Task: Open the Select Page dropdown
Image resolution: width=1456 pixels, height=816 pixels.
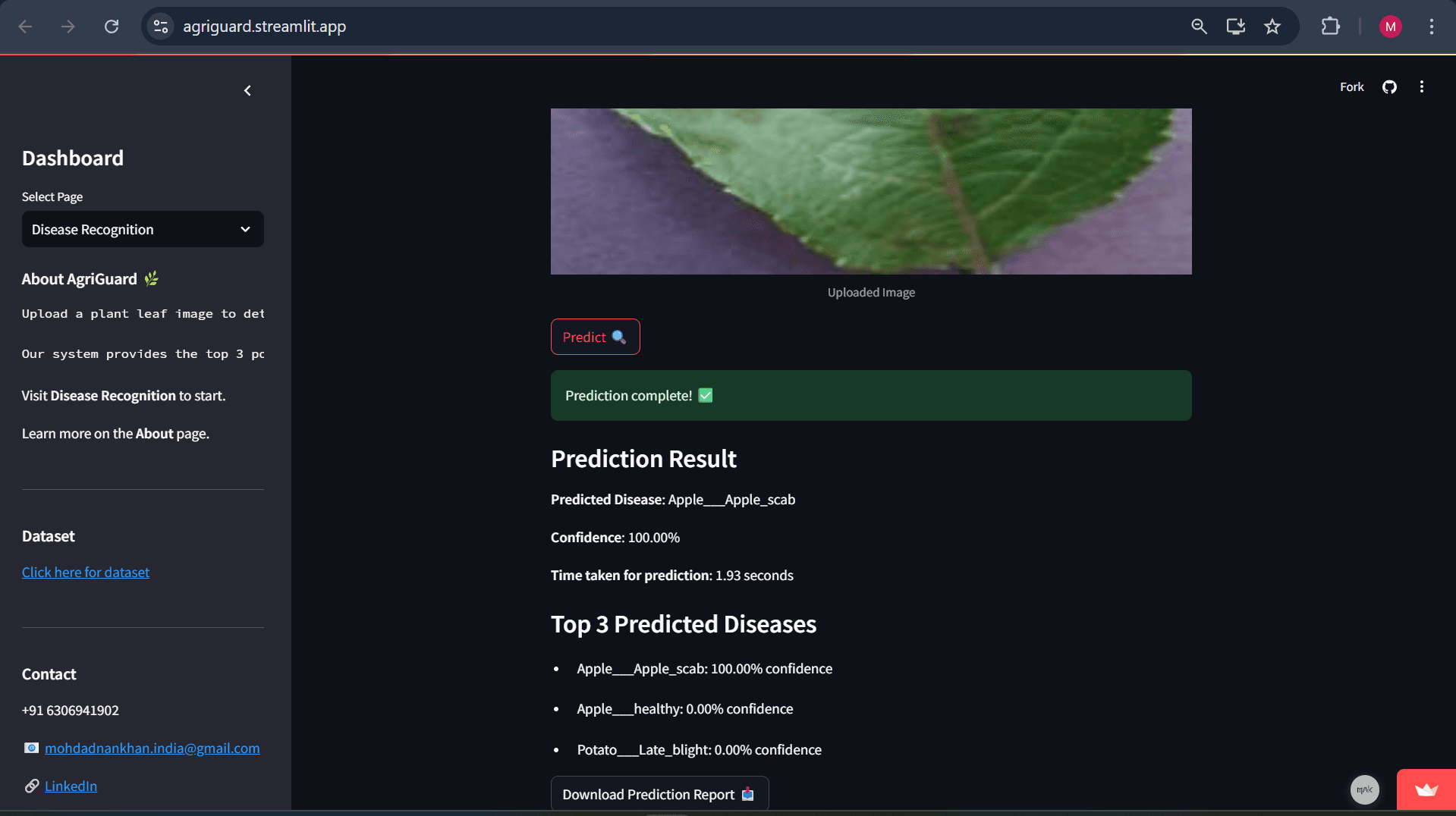Action: [142, 229]
